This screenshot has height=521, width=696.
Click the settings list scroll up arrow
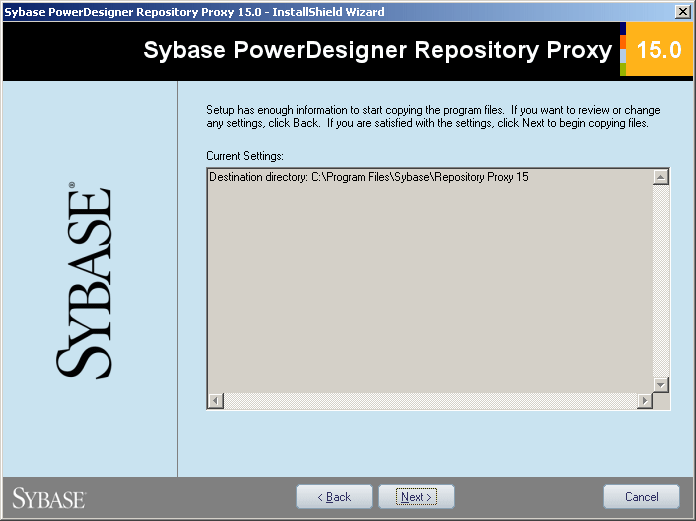click(661, 177)
